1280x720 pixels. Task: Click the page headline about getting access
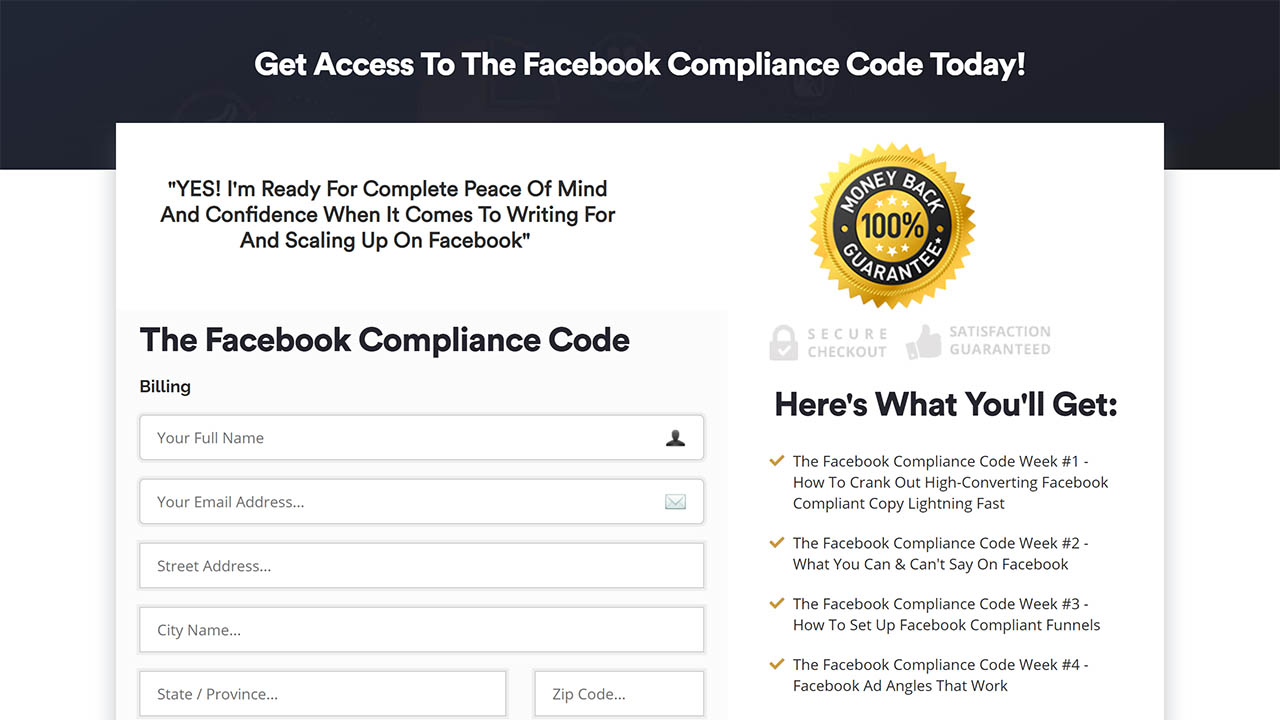point(640,65)
